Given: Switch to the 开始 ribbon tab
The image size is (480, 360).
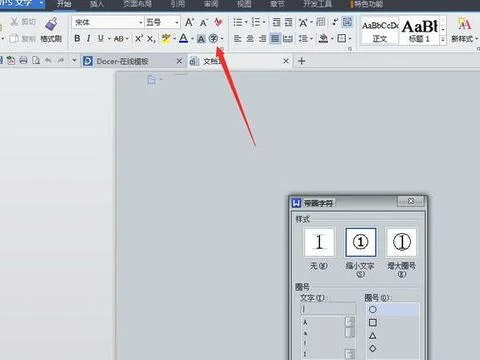Looking at the screenshot, I should click(64, 4).
